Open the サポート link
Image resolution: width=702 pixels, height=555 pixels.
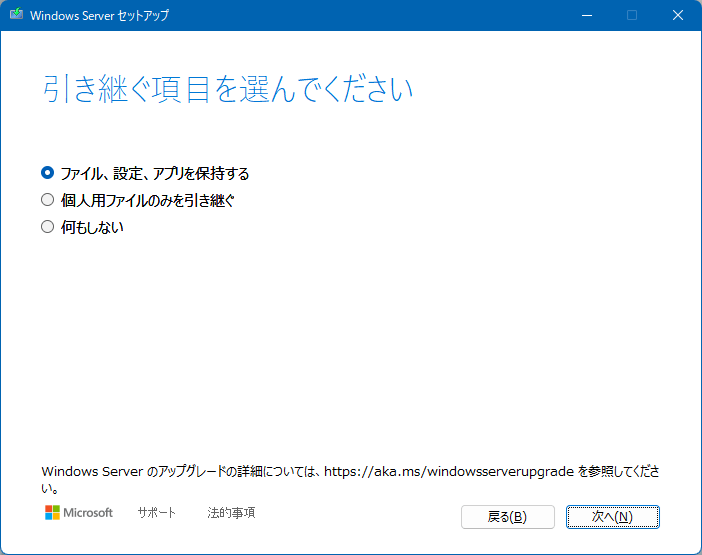[157, 512]
